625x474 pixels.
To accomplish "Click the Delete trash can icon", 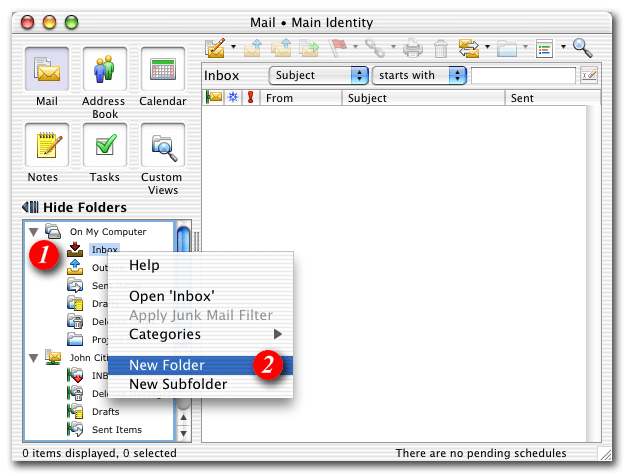I will click(x=440, y=47).
